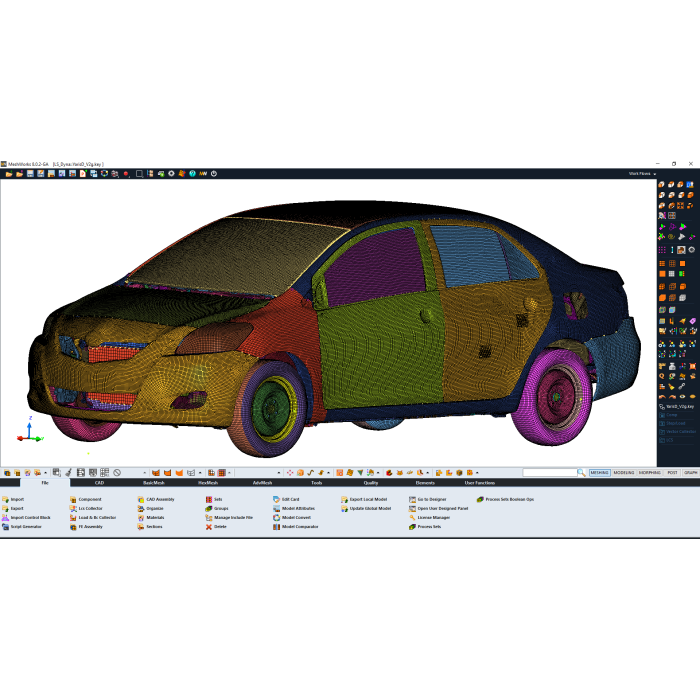This screenshot has width=700, height=700.
Task: Switch to the Quality tab
Action: click(x=371, y=483)
